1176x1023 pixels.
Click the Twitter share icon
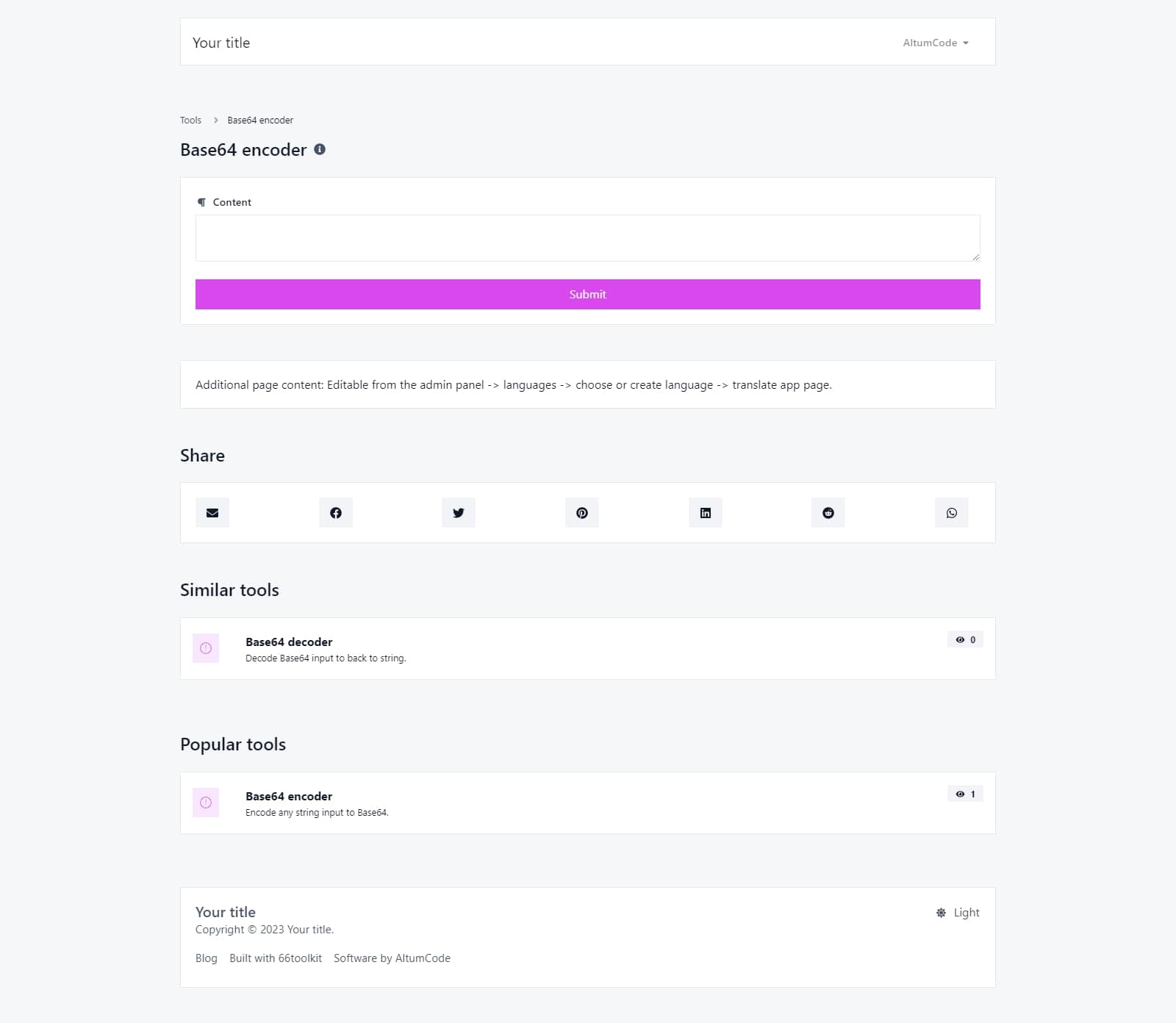pyautogui.click(x=459, y=513)
